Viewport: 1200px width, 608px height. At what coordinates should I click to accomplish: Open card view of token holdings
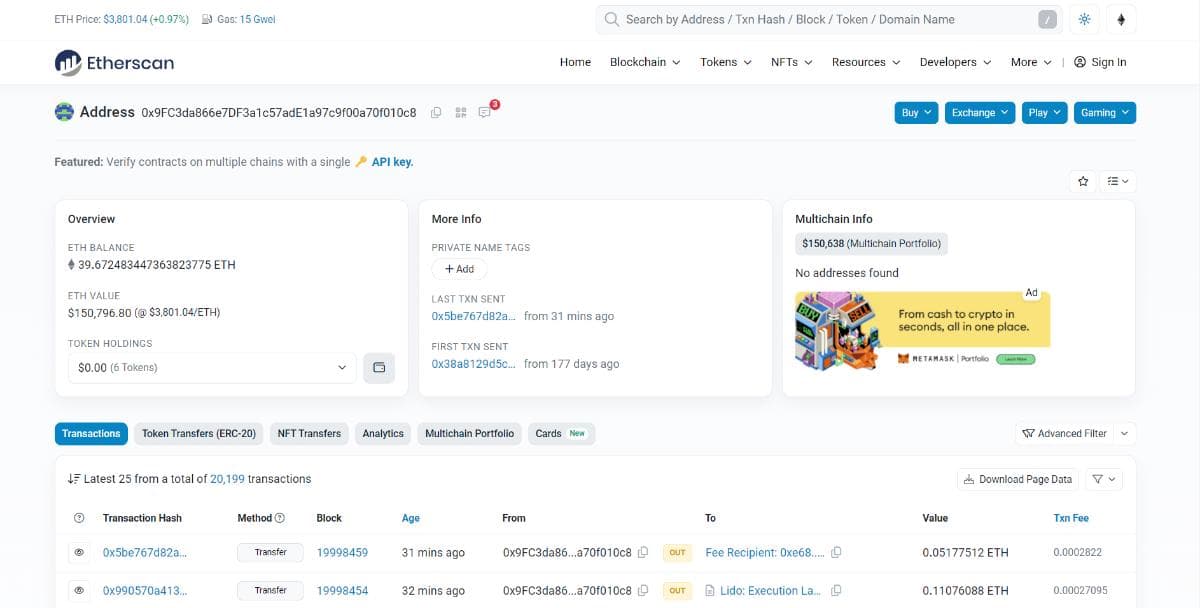click(379, 368)
